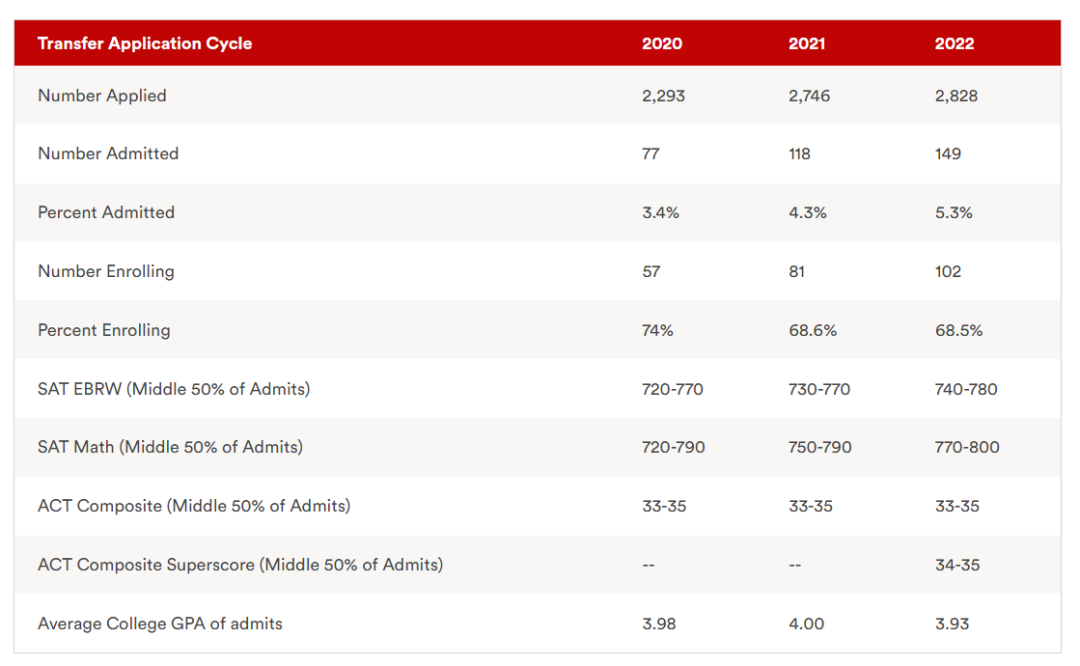Select the 2021 column header
This screenshot has height=666, width=1080.
(808, 43)
